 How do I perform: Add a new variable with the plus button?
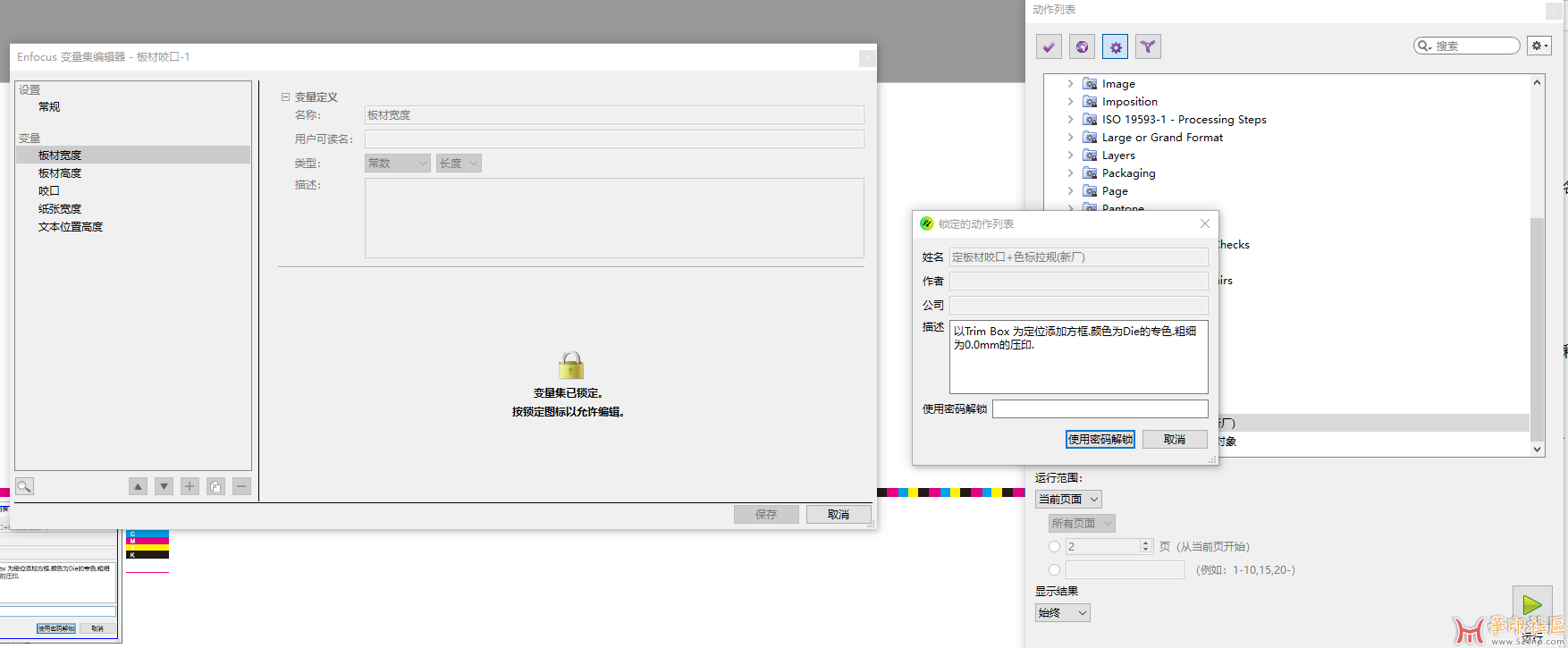click(190, 486)
